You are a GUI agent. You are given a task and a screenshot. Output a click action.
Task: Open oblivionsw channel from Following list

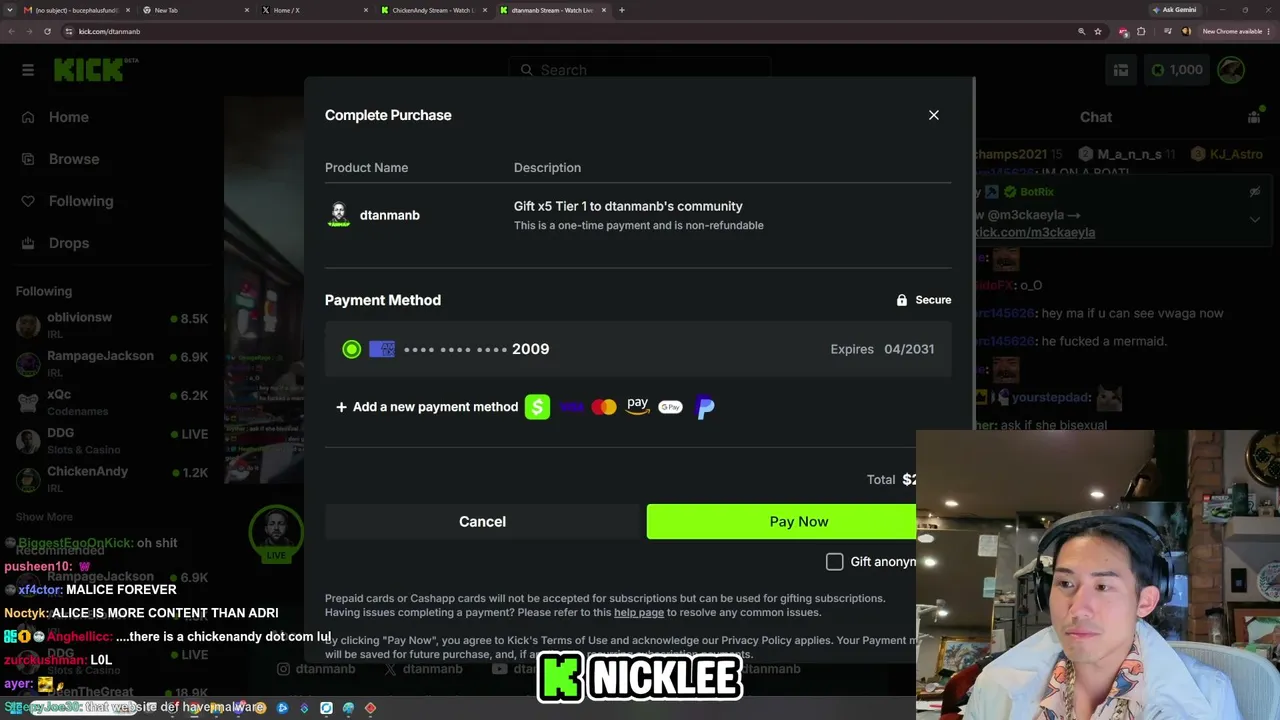click(x=112, y=324)
